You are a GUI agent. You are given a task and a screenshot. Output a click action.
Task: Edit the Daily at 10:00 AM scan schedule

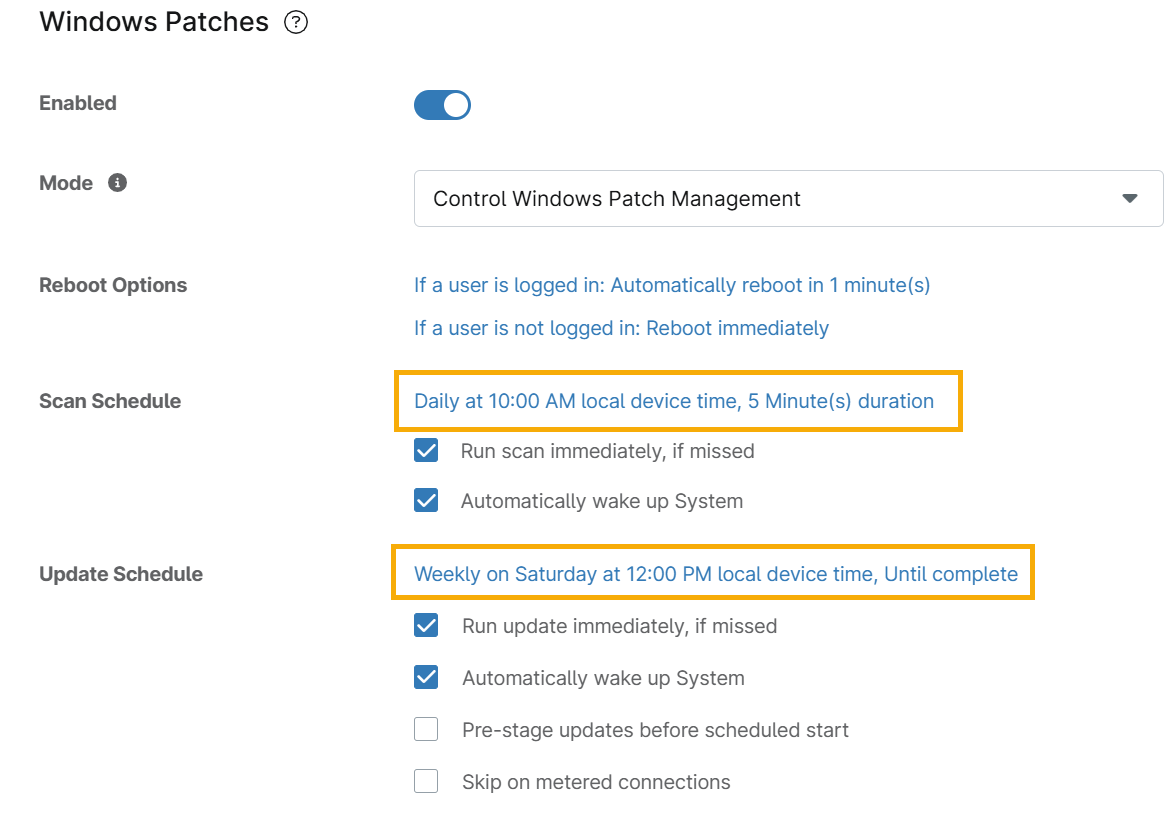pos(674,402)
